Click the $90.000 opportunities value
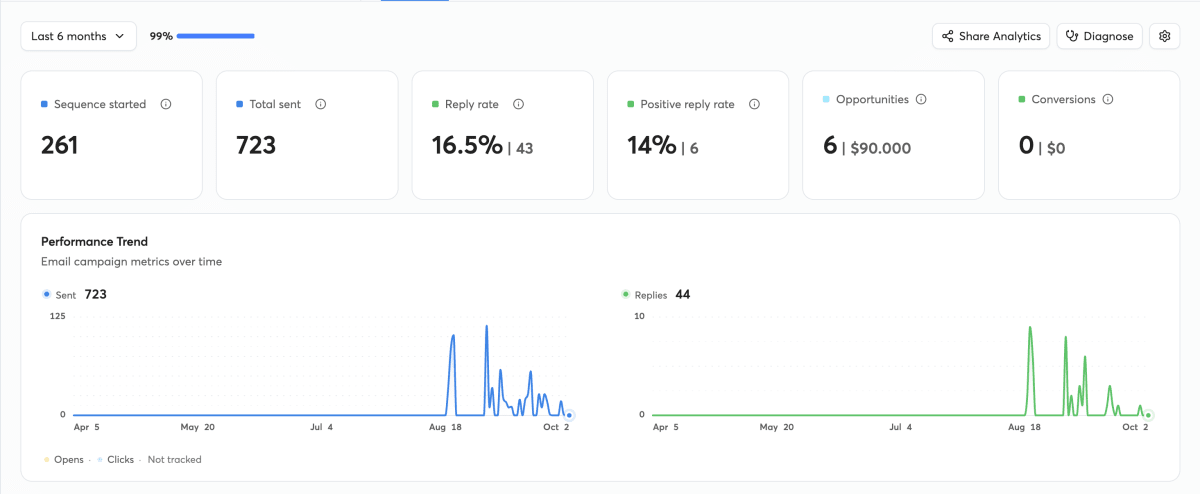This screenshot has width=1200, height=494. [881, 148]
